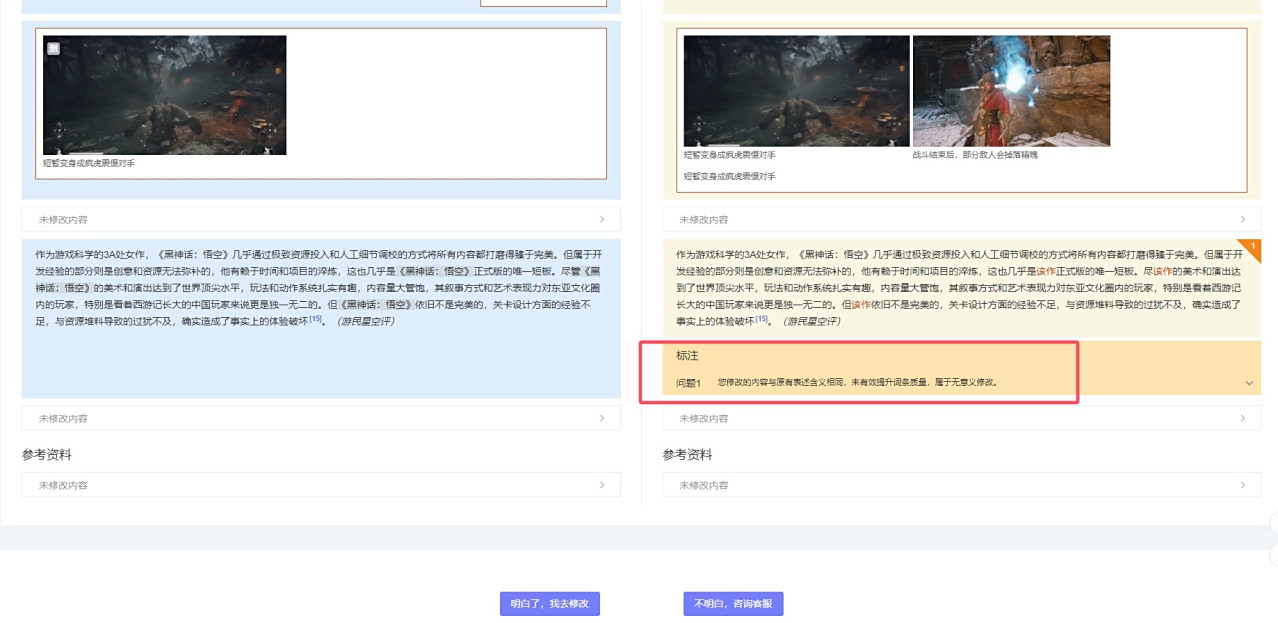Expand 未修改内容 row under blue-column 参考资料
Image resolution: width=1278 pixels, height=623 pixels.
pos(321,485)
